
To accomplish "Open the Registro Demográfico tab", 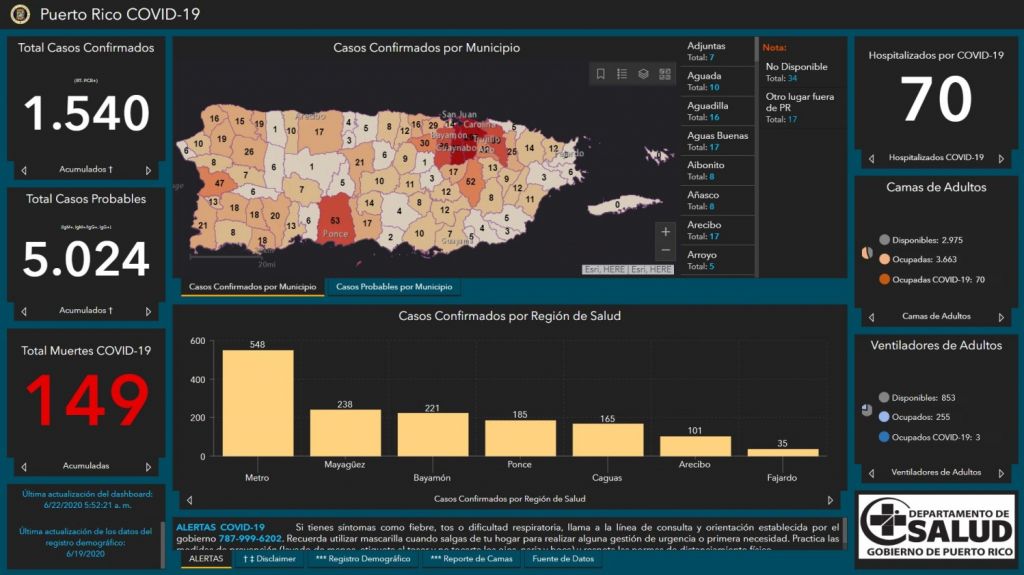I will pos(363,559).
